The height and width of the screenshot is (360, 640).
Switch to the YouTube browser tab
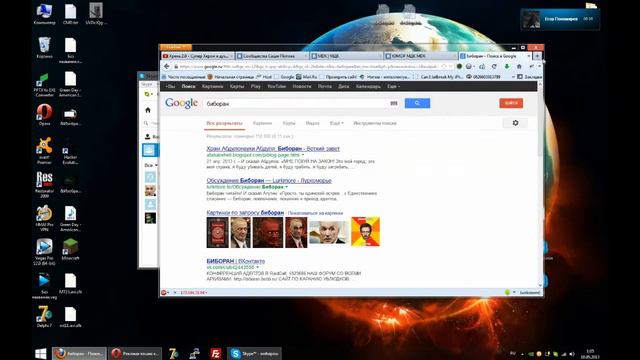pos(197,56)
